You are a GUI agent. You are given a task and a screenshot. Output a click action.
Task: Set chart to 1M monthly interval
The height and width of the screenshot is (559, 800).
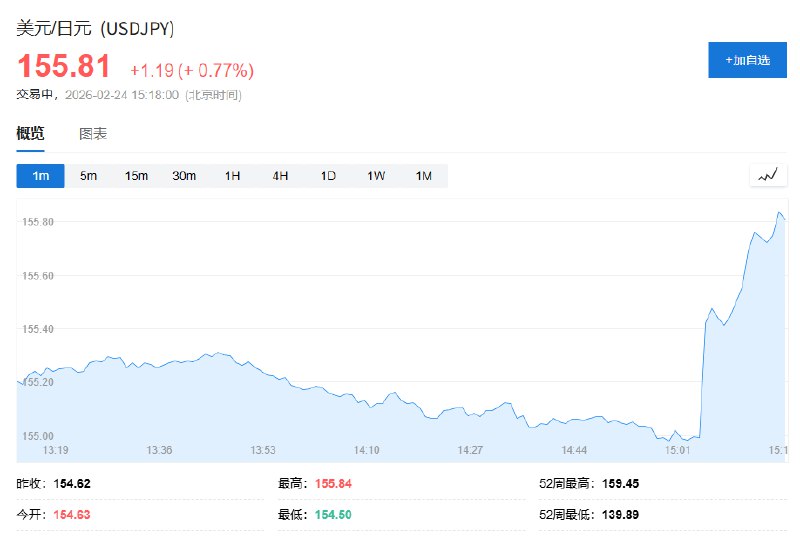[424, 176]
